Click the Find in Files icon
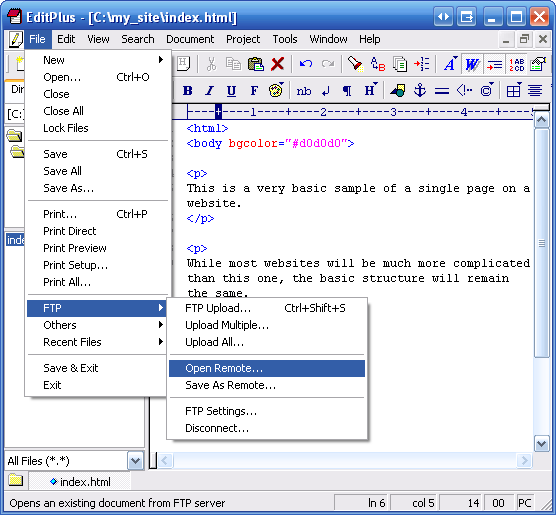556x515 pixels. pos(400,64)
